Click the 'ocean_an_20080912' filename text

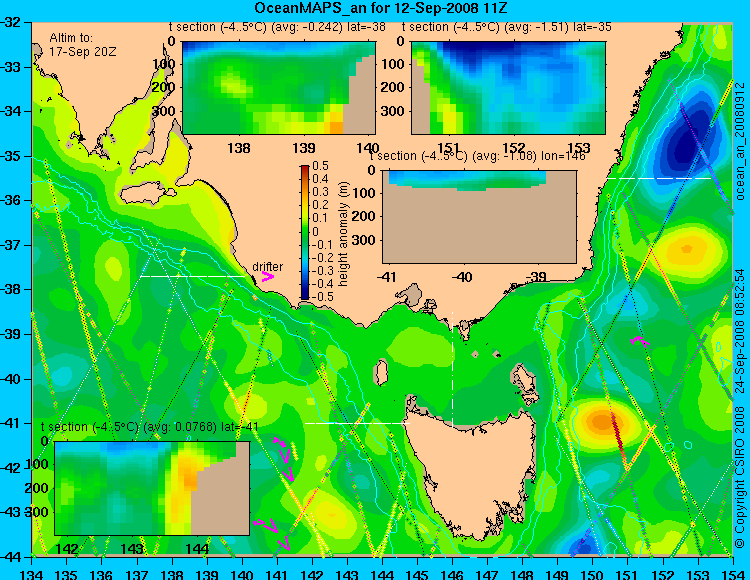coord(739,142)
